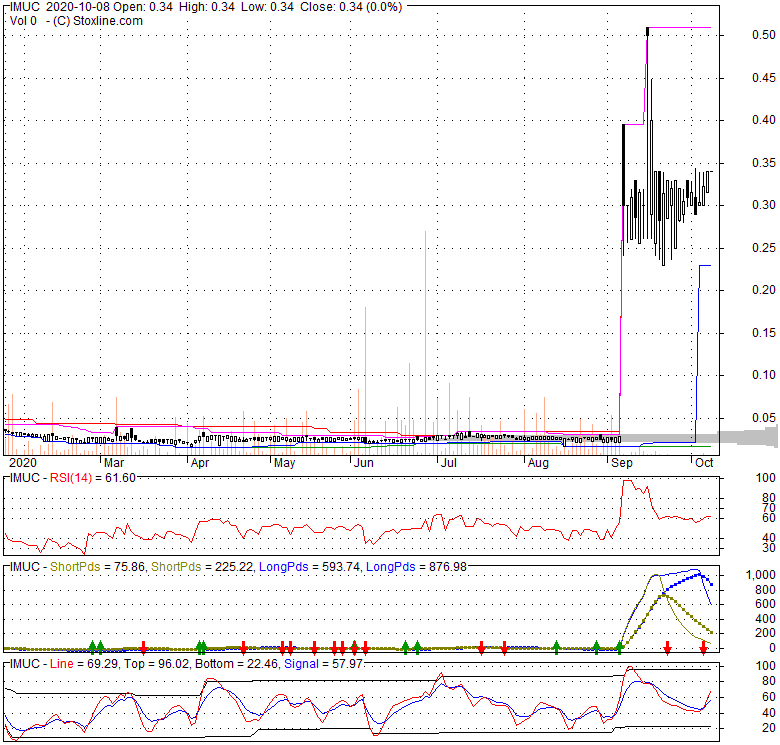
Task: Click the 0.50 price axis label
Action: tap(764, 35)
